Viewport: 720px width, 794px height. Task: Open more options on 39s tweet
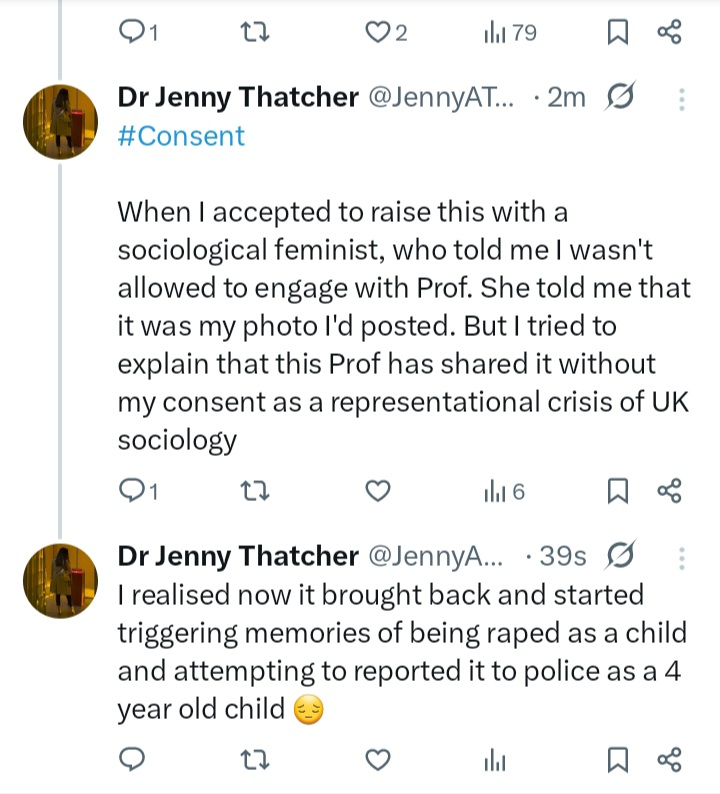tap(682, 556)
